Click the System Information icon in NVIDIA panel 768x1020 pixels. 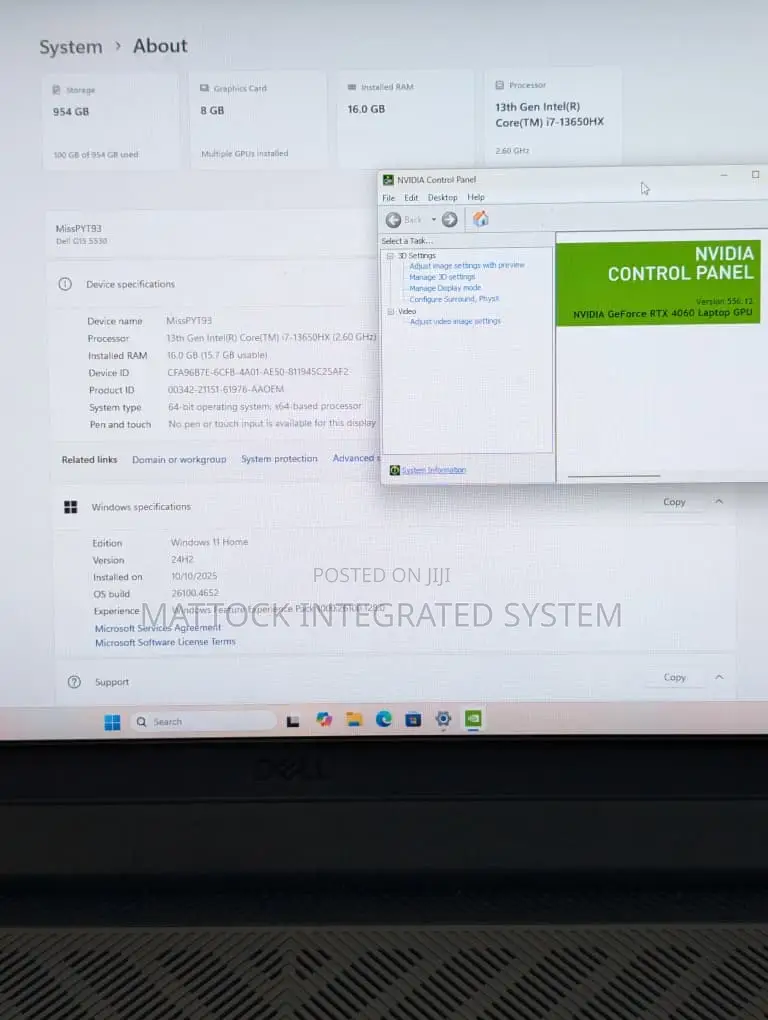pos(395,470)
